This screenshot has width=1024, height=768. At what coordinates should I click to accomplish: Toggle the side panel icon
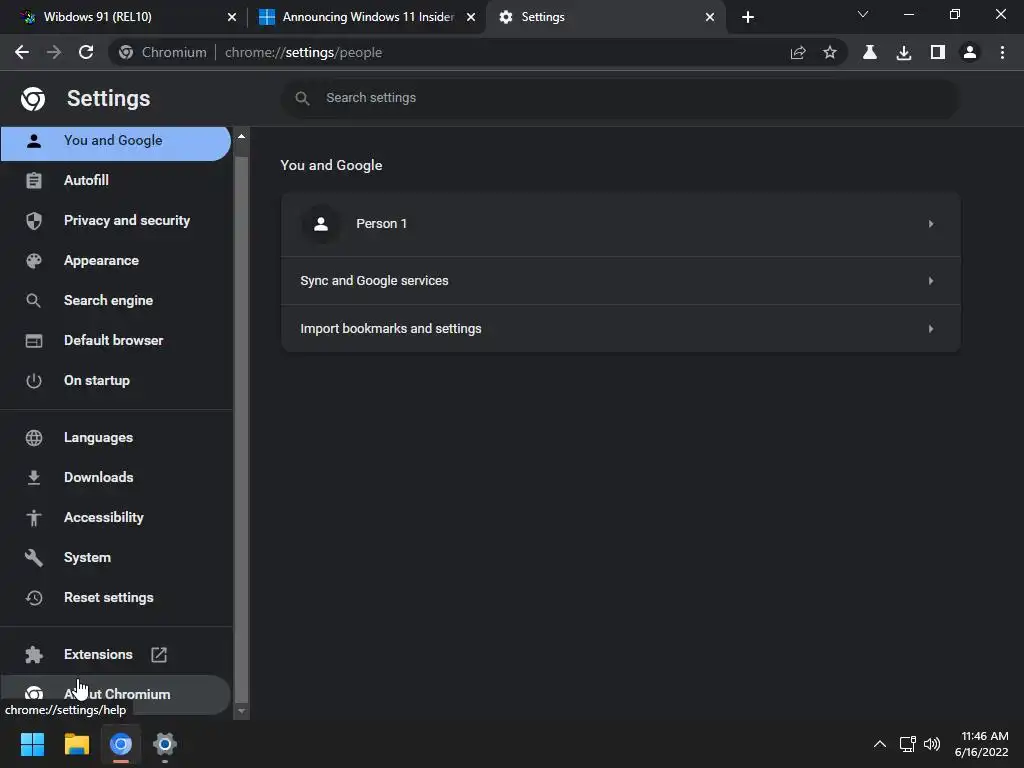pyautogui.click(x=938, y=52)
